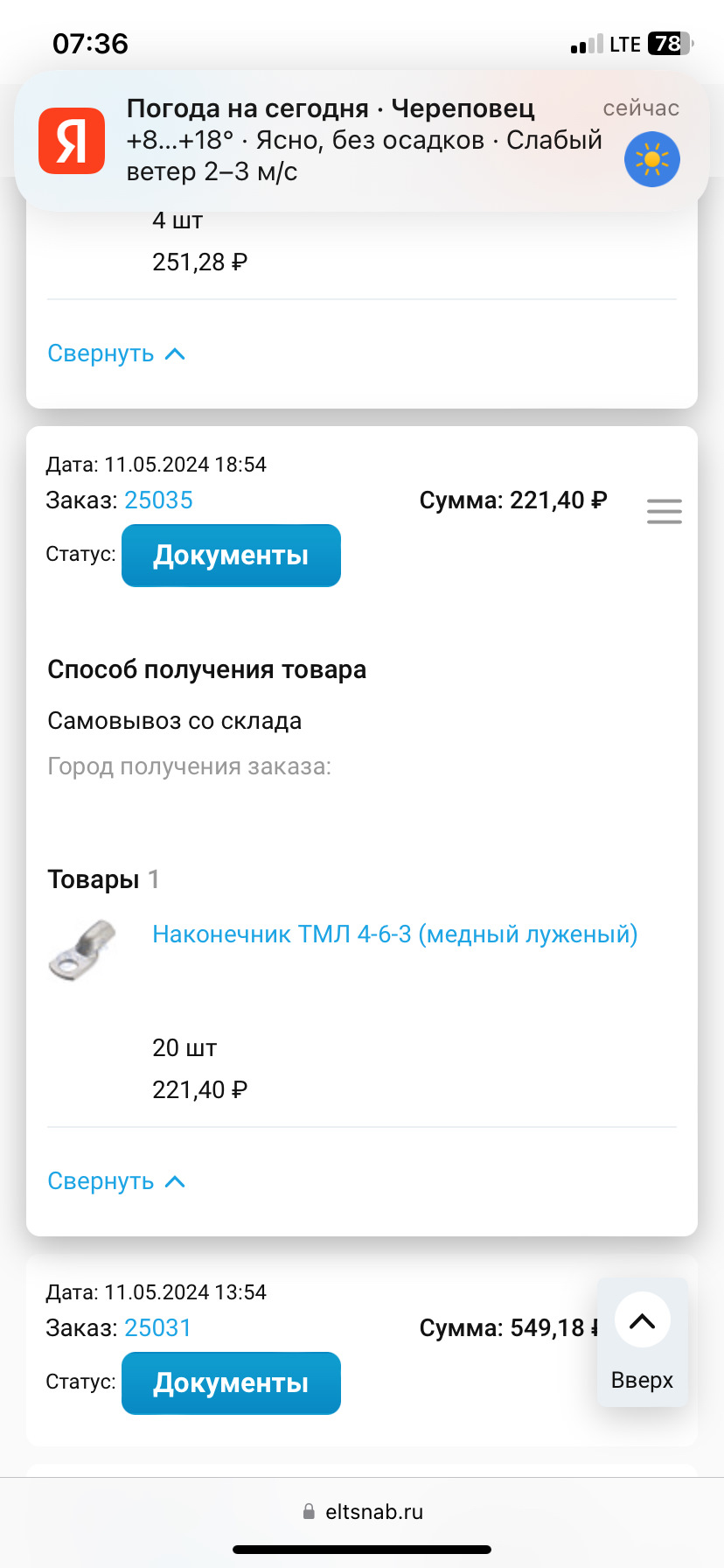Open the hamburger menu for order 25035

(x=664, y=511)
